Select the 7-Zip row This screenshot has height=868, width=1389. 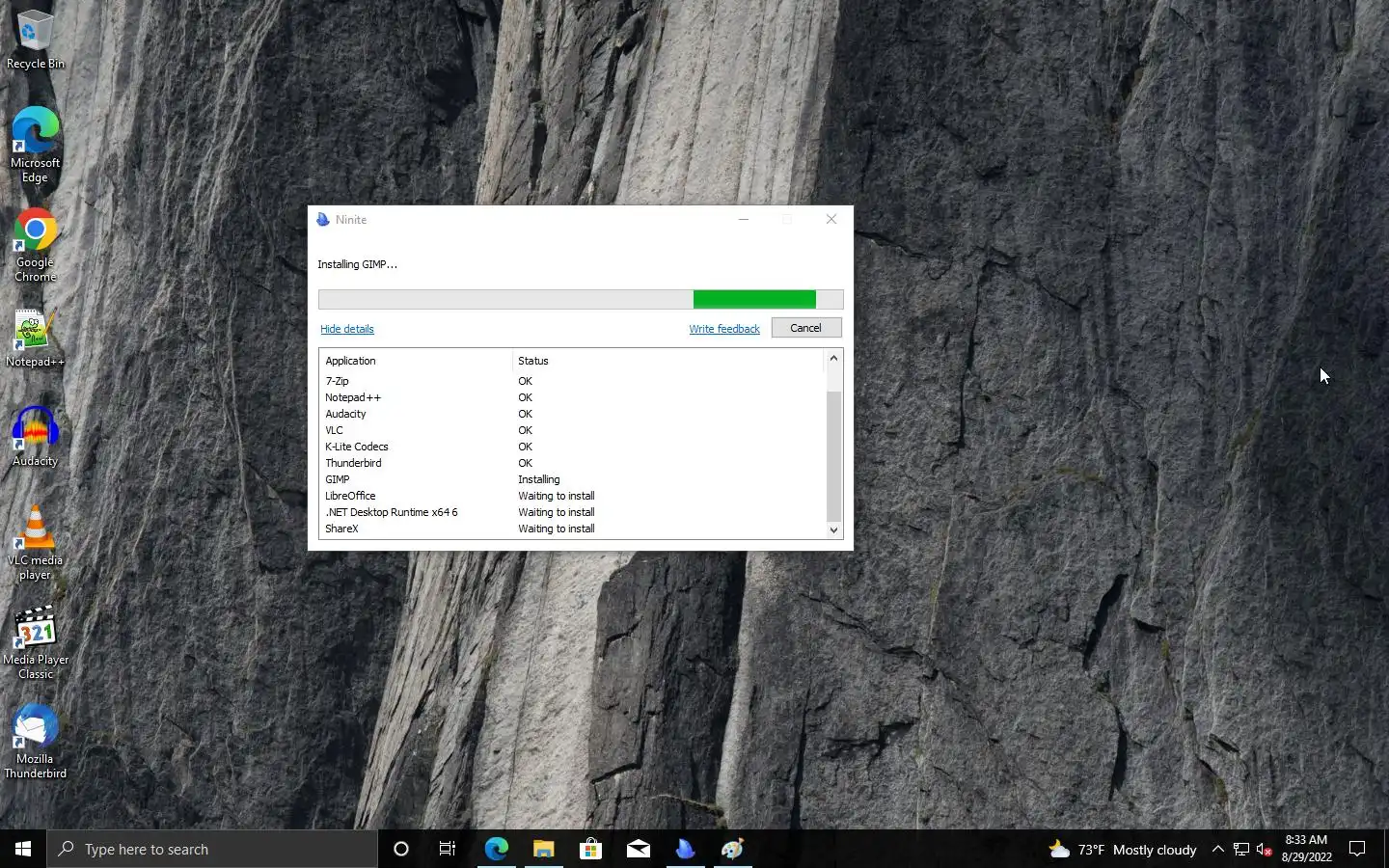(573, 381)
